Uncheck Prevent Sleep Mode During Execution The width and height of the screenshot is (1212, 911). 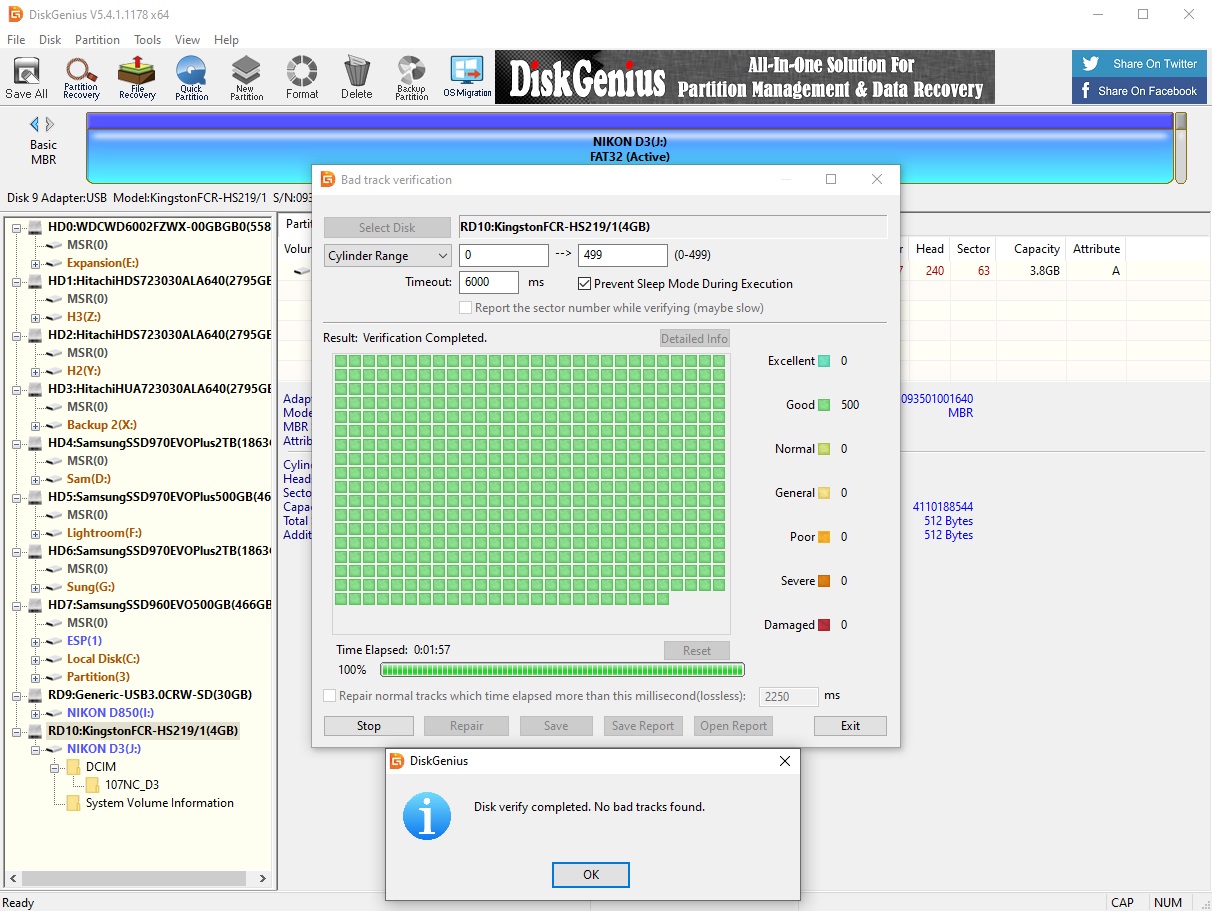(585, 284)
